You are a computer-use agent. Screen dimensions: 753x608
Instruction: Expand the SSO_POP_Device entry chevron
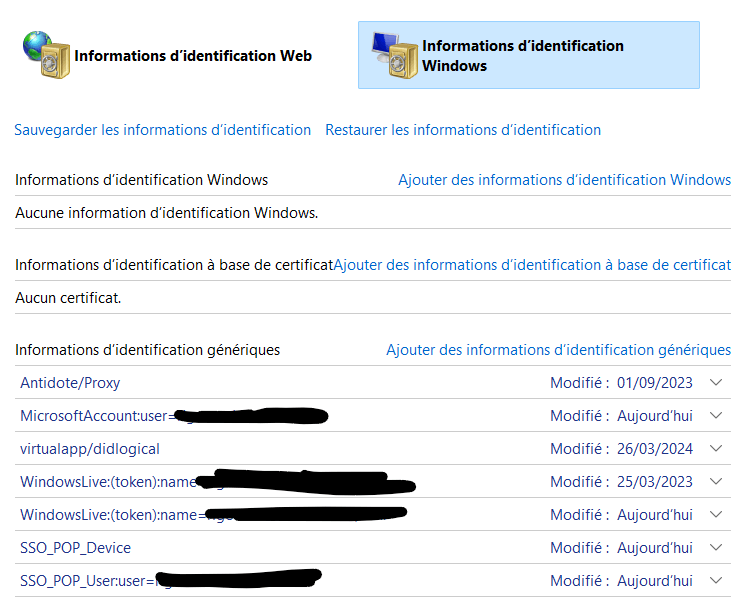pyautogui.click(x=716, y=547)
